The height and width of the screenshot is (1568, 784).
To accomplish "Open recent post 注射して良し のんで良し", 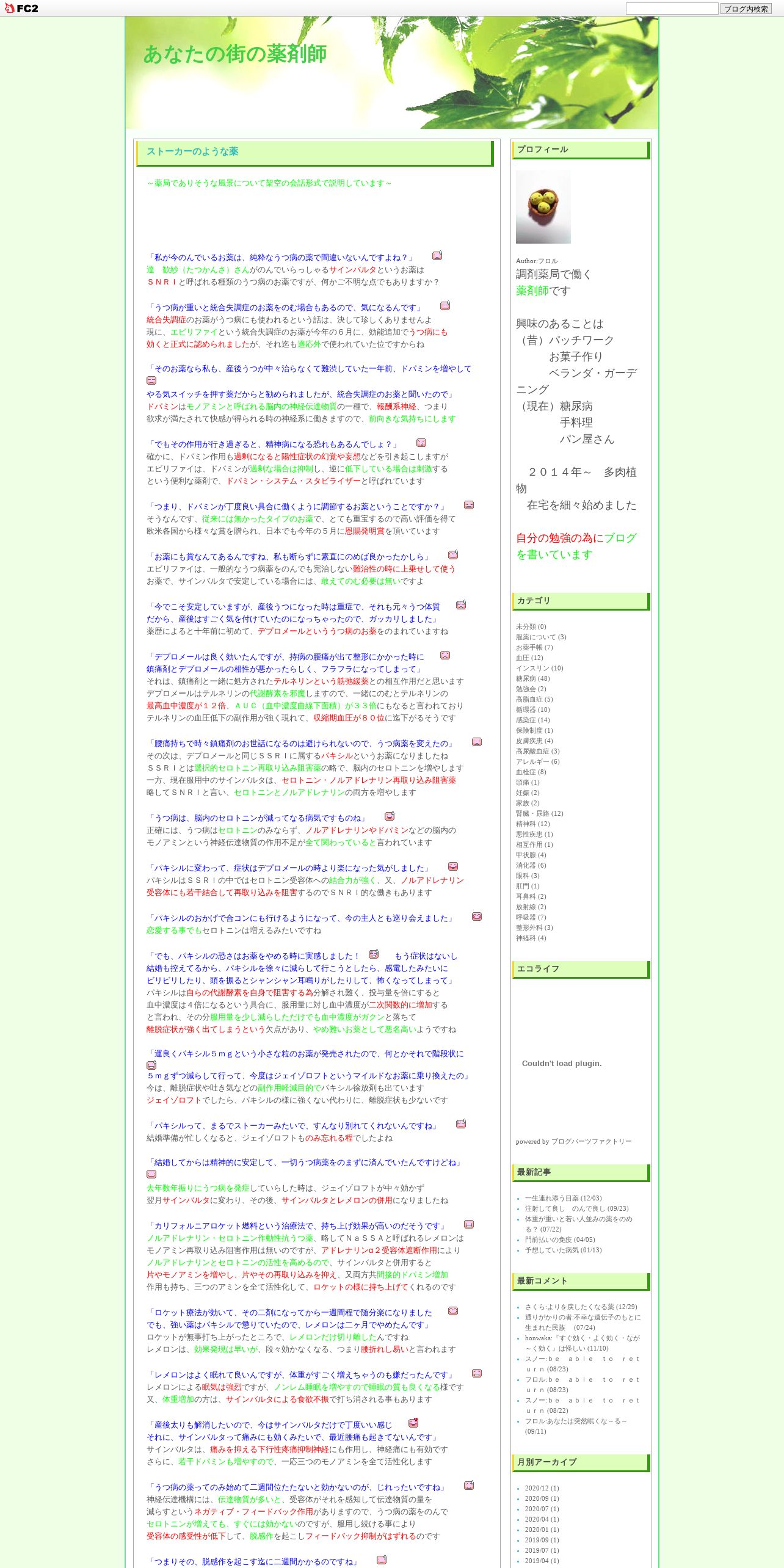I will 576,1208.
